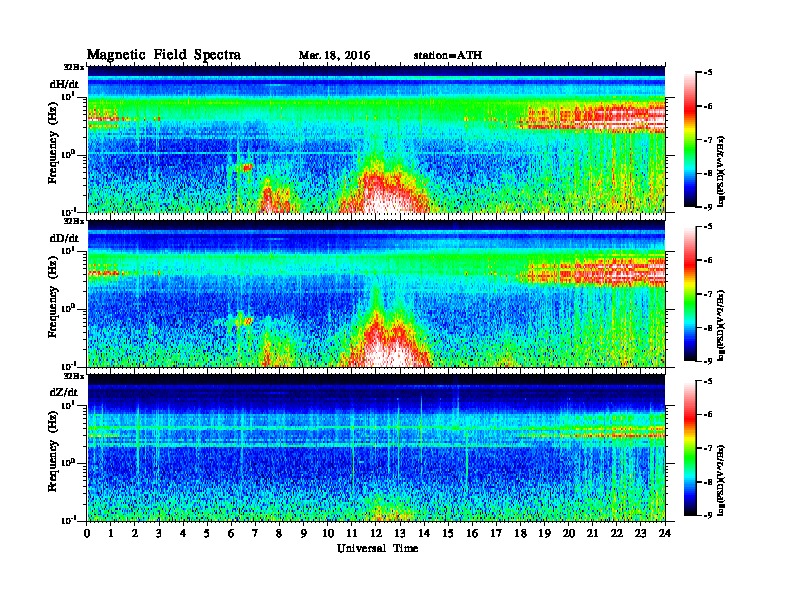Click hour 24 on the time axis

[x=665, y=533]
